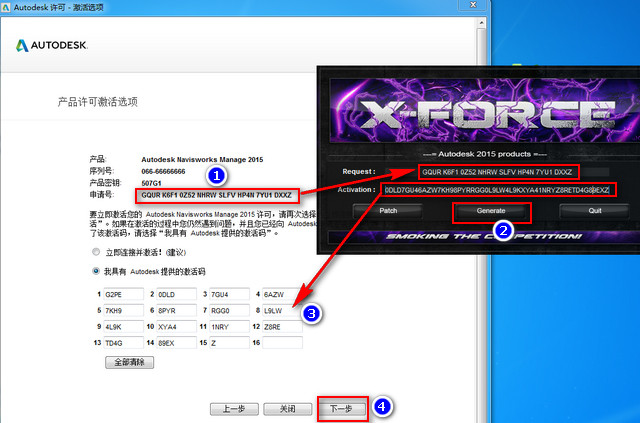Select the connect and activate immediately radio option
This screenshot has height=423, width=640.
coord(96,252)
